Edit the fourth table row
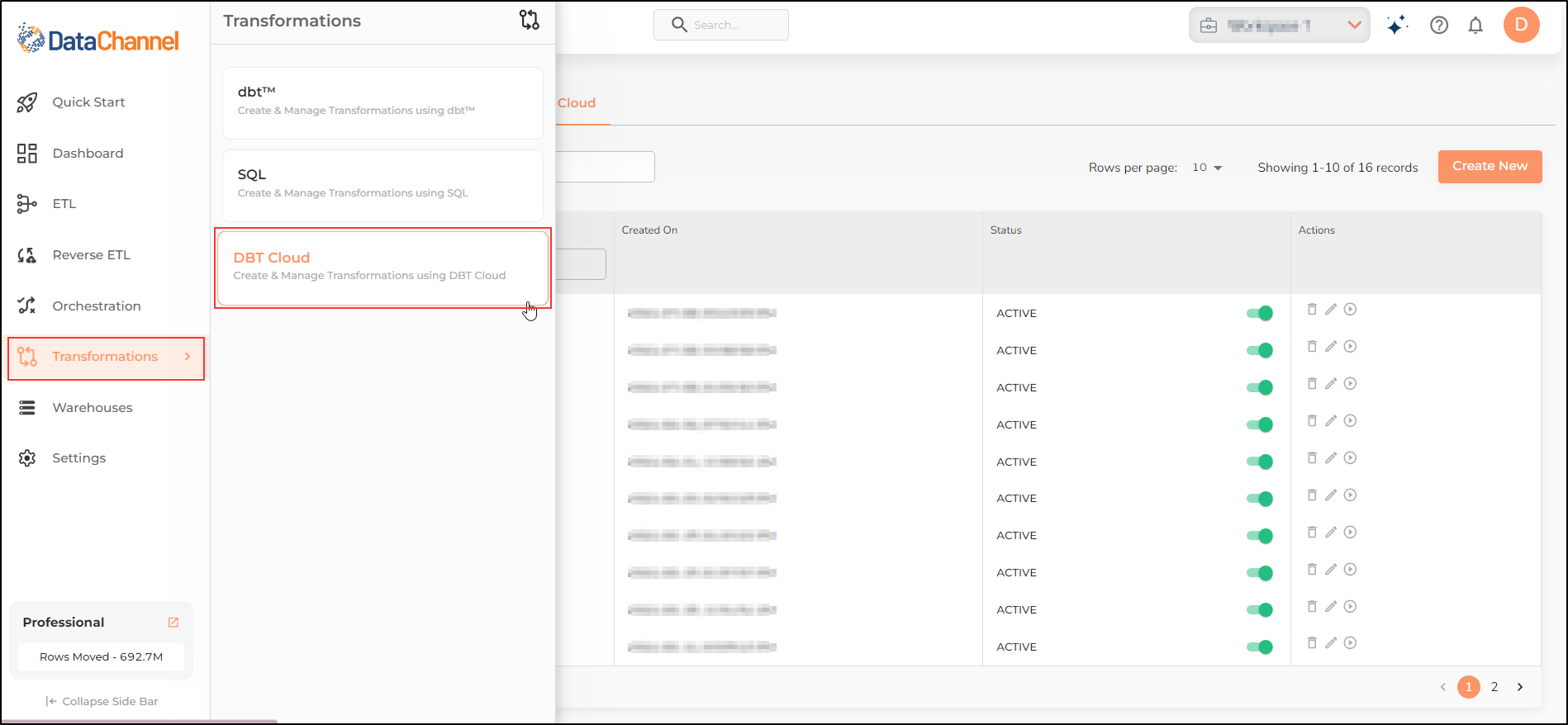This screenshot has width=1568, height=725. tap(1331, 421)
